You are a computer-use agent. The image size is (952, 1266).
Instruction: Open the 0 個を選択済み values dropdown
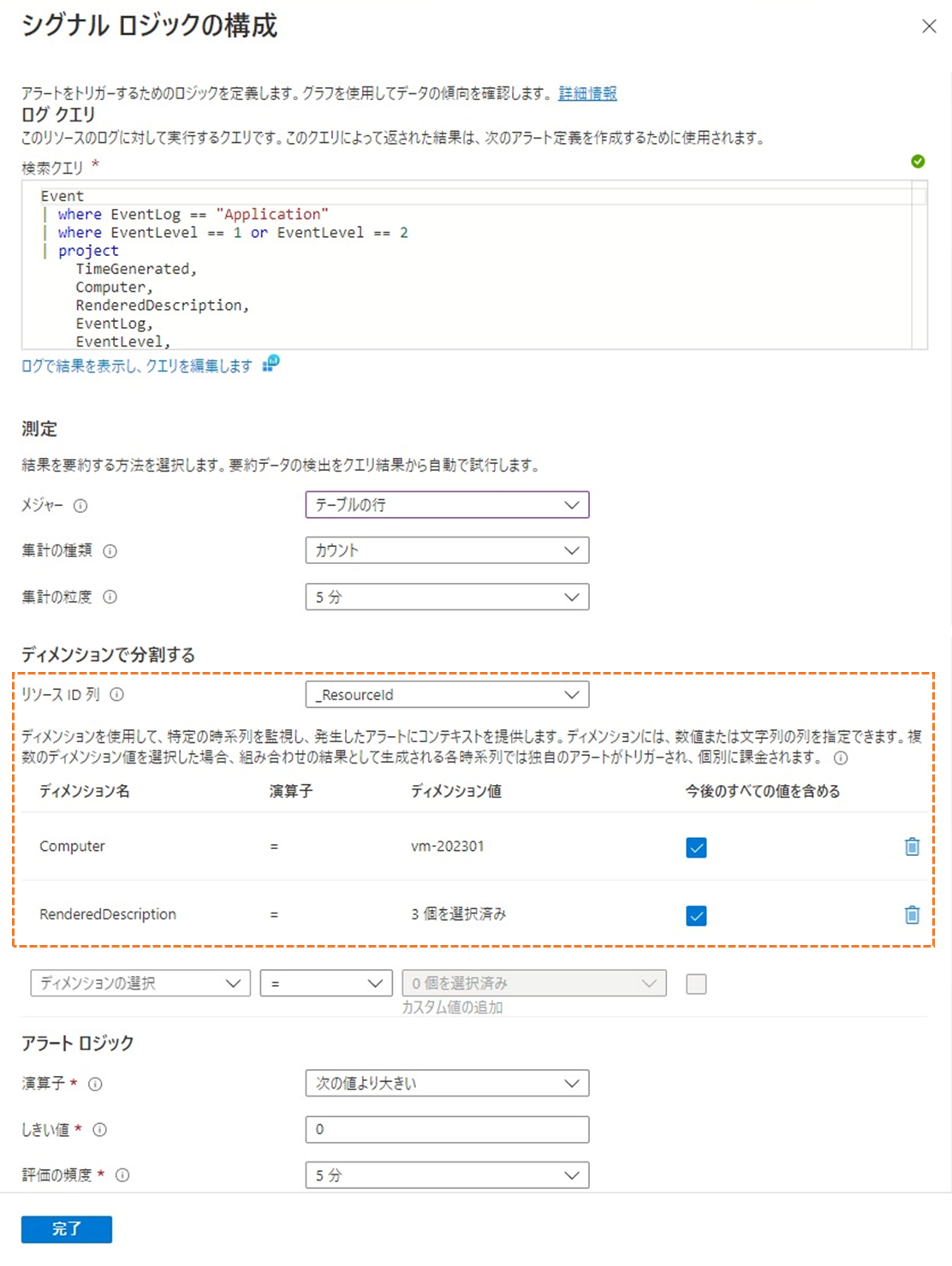point(534,984)
